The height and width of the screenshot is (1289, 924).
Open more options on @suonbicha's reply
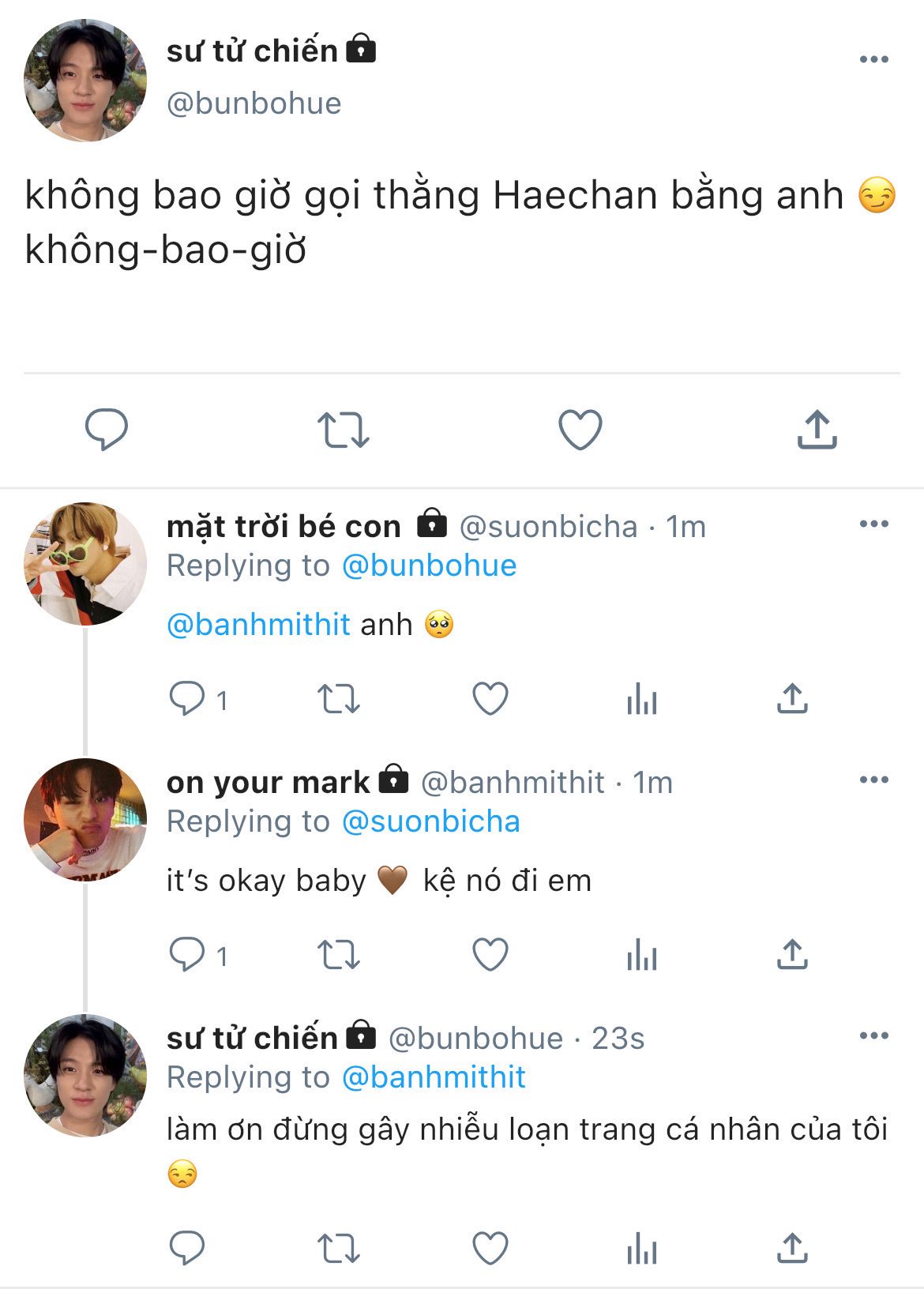(x=873, y=524)
